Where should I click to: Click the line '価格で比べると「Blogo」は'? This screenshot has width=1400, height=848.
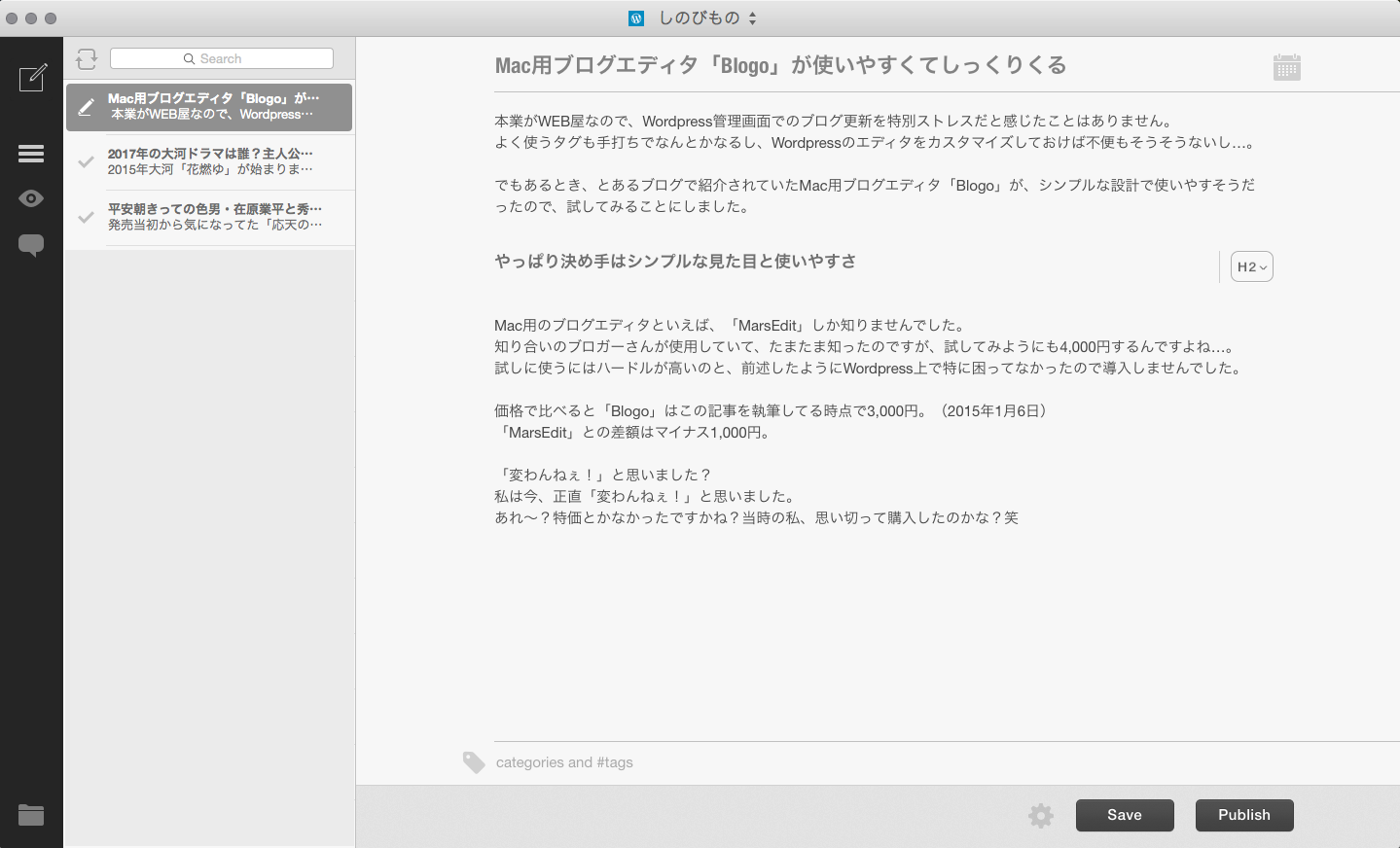[773, 411]
